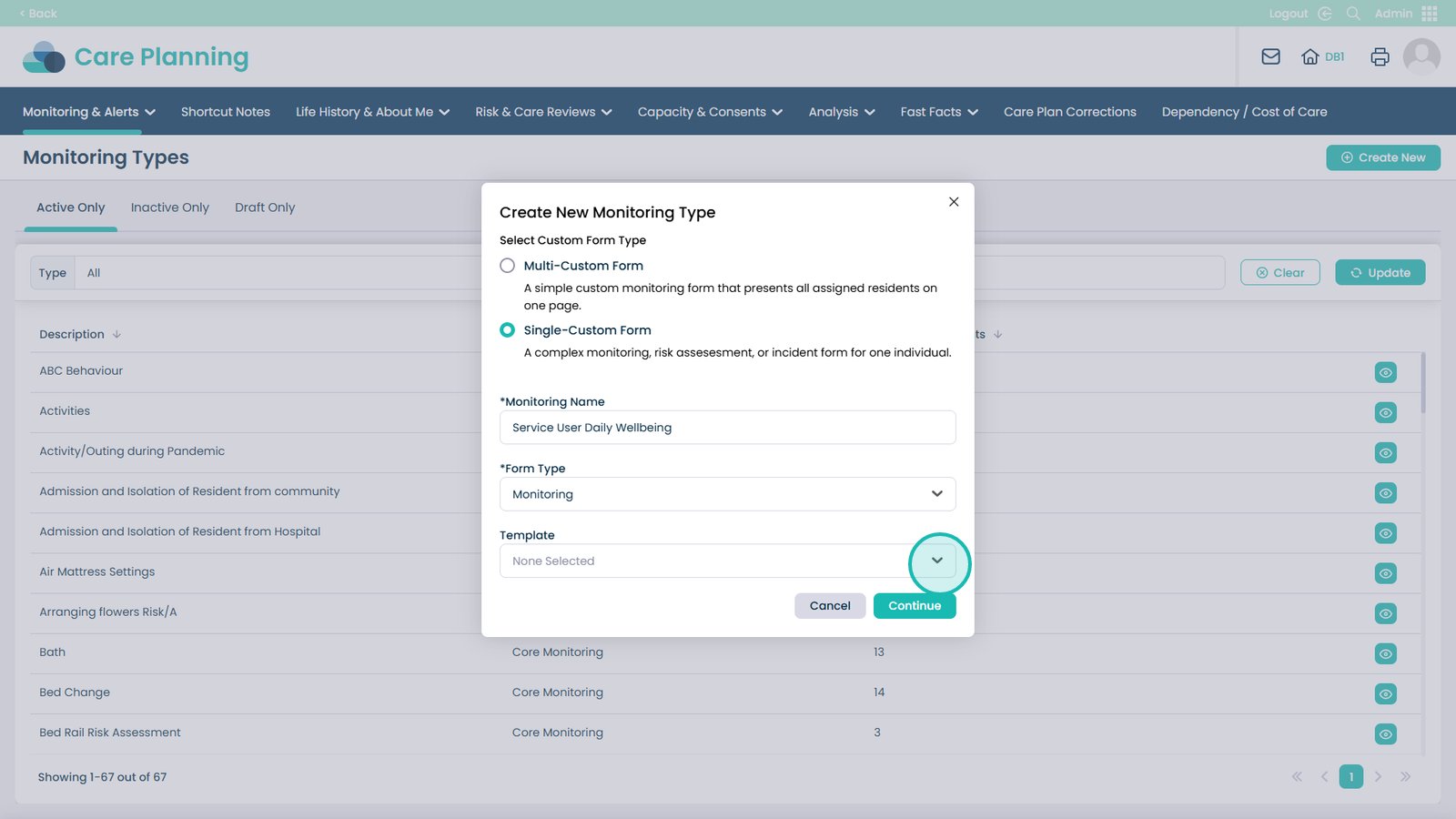This screenshot has width=1456, height=819.
Task: Open the Admin apps grid icon
Action: tap(1430, 14)
